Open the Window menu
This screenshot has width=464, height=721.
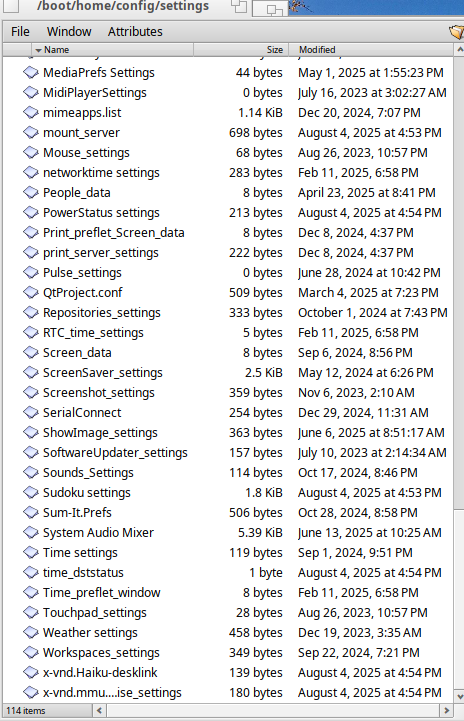click(x=69, y=32)
